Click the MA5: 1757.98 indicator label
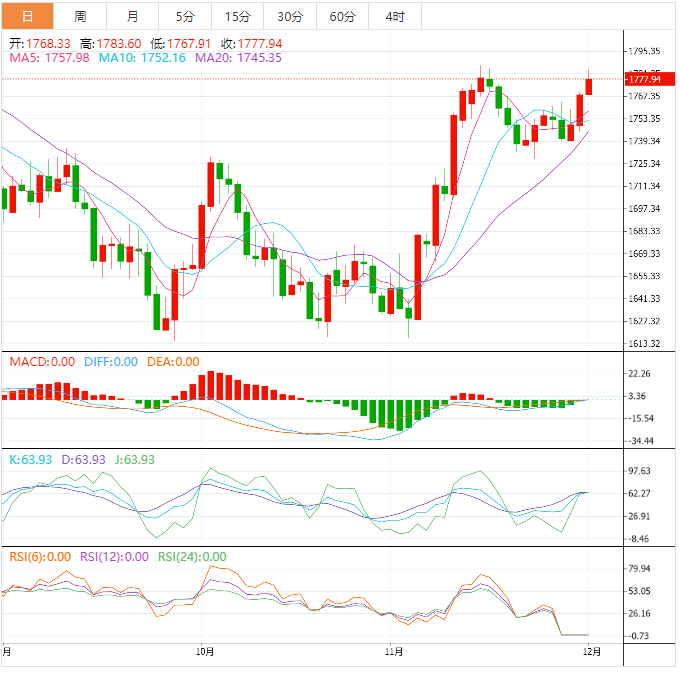The height and width of the screenshot is (676, 680). pos(50,58)
